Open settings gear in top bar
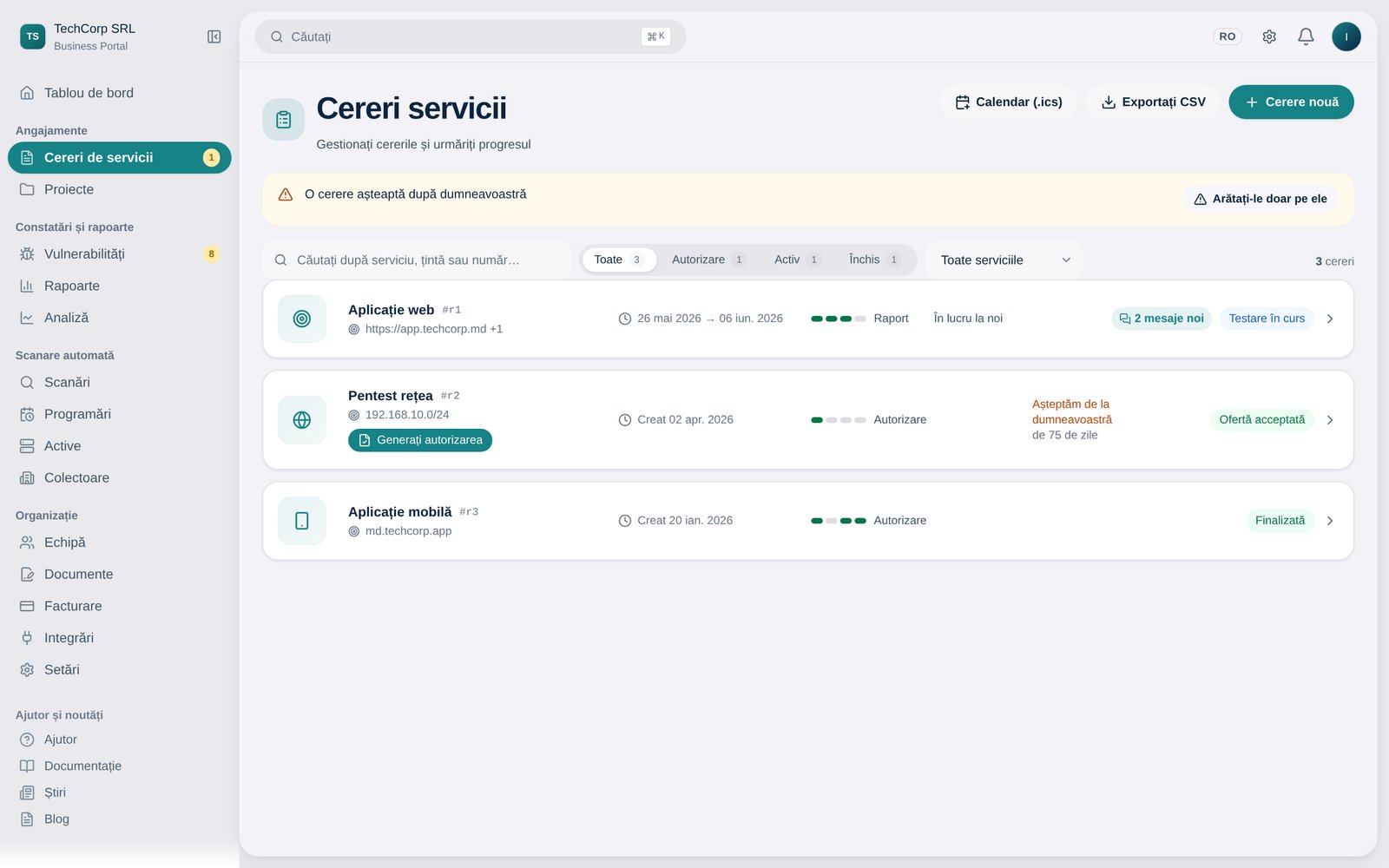The image size is (1389, 868). pyautogui.click(x=1269, y=36)
